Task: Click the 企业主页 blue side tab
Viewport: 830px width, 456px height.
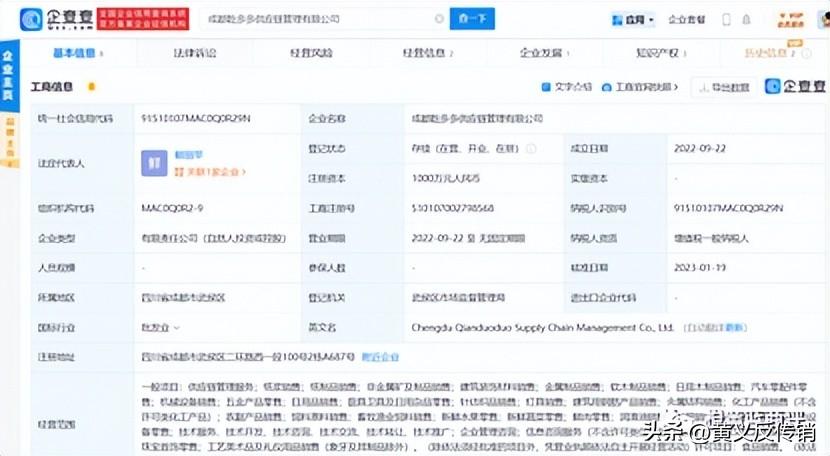Action: click(9, 75)
